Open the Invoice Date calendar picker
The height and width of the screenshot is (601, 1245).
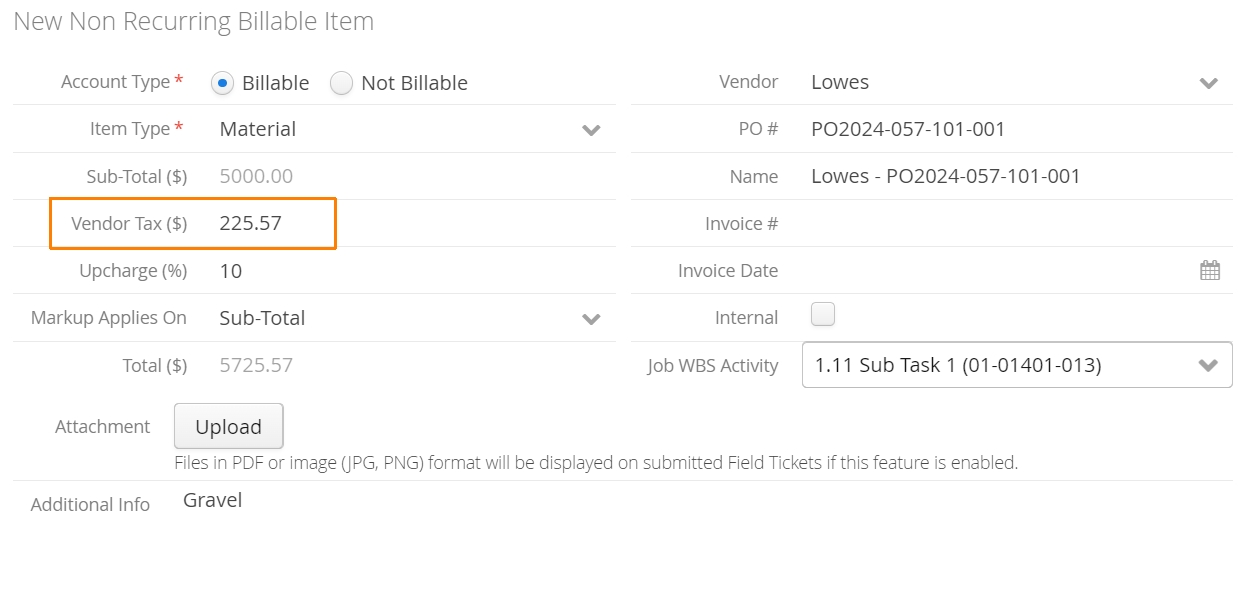(1210, 270)
